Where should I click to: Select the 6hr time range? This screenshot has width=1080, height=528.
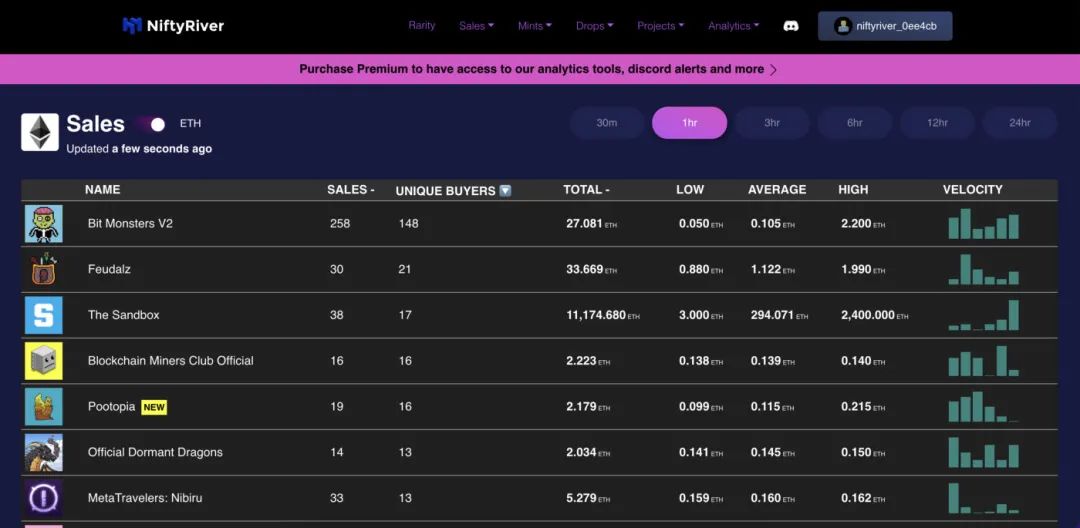click(x=855, y=123)
